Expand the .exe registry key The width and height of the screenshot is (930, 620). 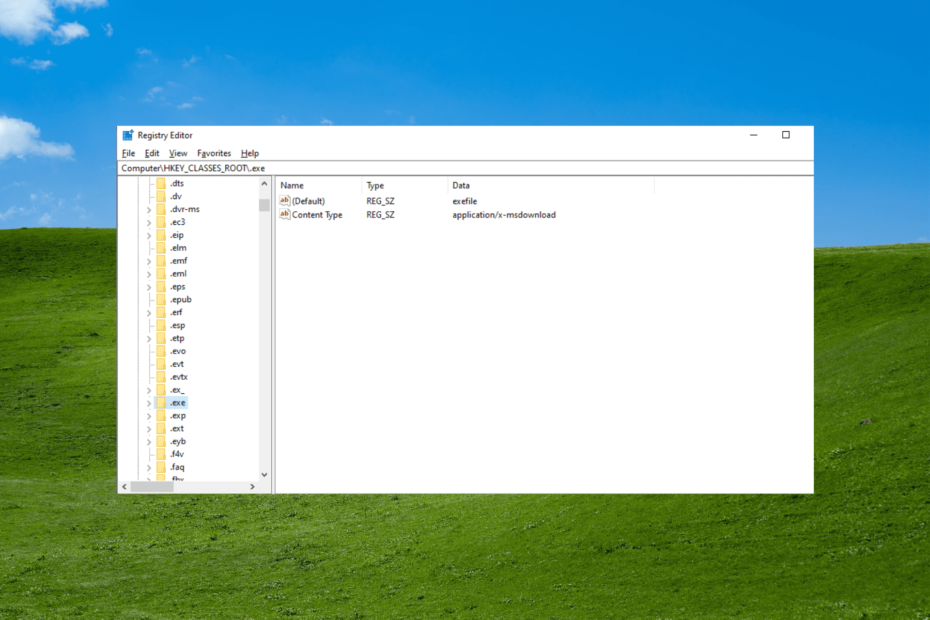point(148,402)
